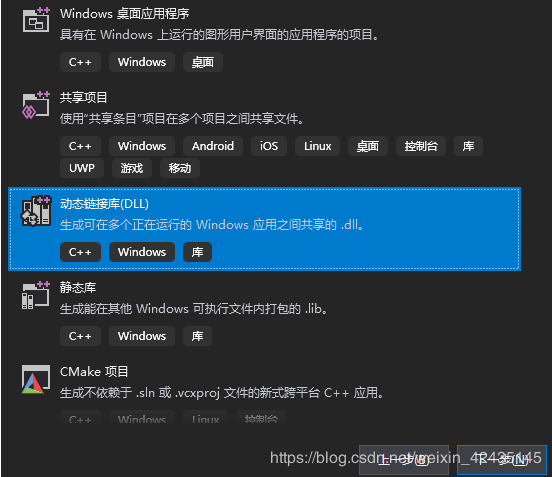Image resolution: width=552 pixels, height=477 pixels.
Task: Select the 静态库 template icon
Action: (x=36, y=295)
